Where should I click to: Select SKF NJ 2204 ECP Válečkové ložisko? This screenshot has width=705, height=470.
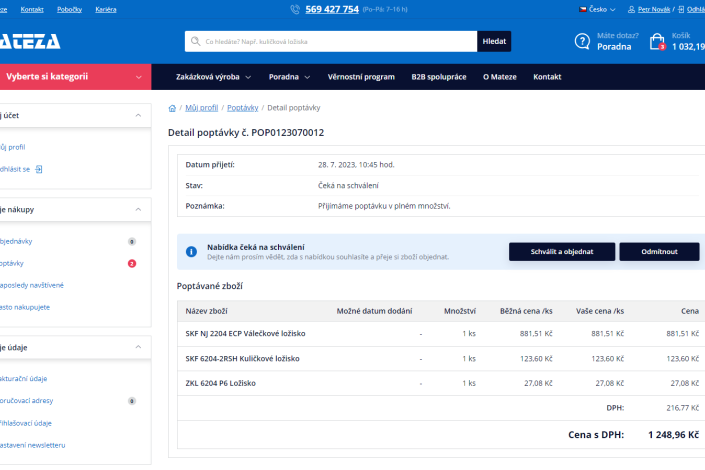pyautogui.click(x=245, y=334)
